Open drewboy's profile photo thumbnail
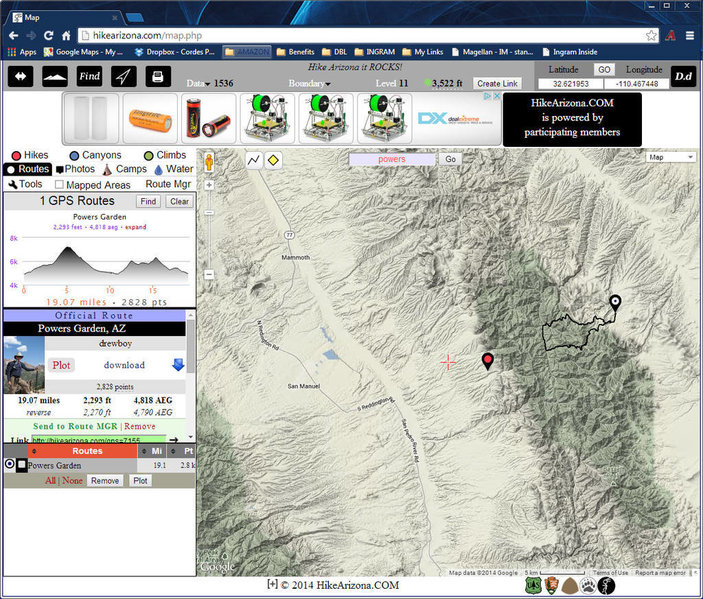Image resolution: width=703 pixels, height=599 pixels. pos(24,365)
